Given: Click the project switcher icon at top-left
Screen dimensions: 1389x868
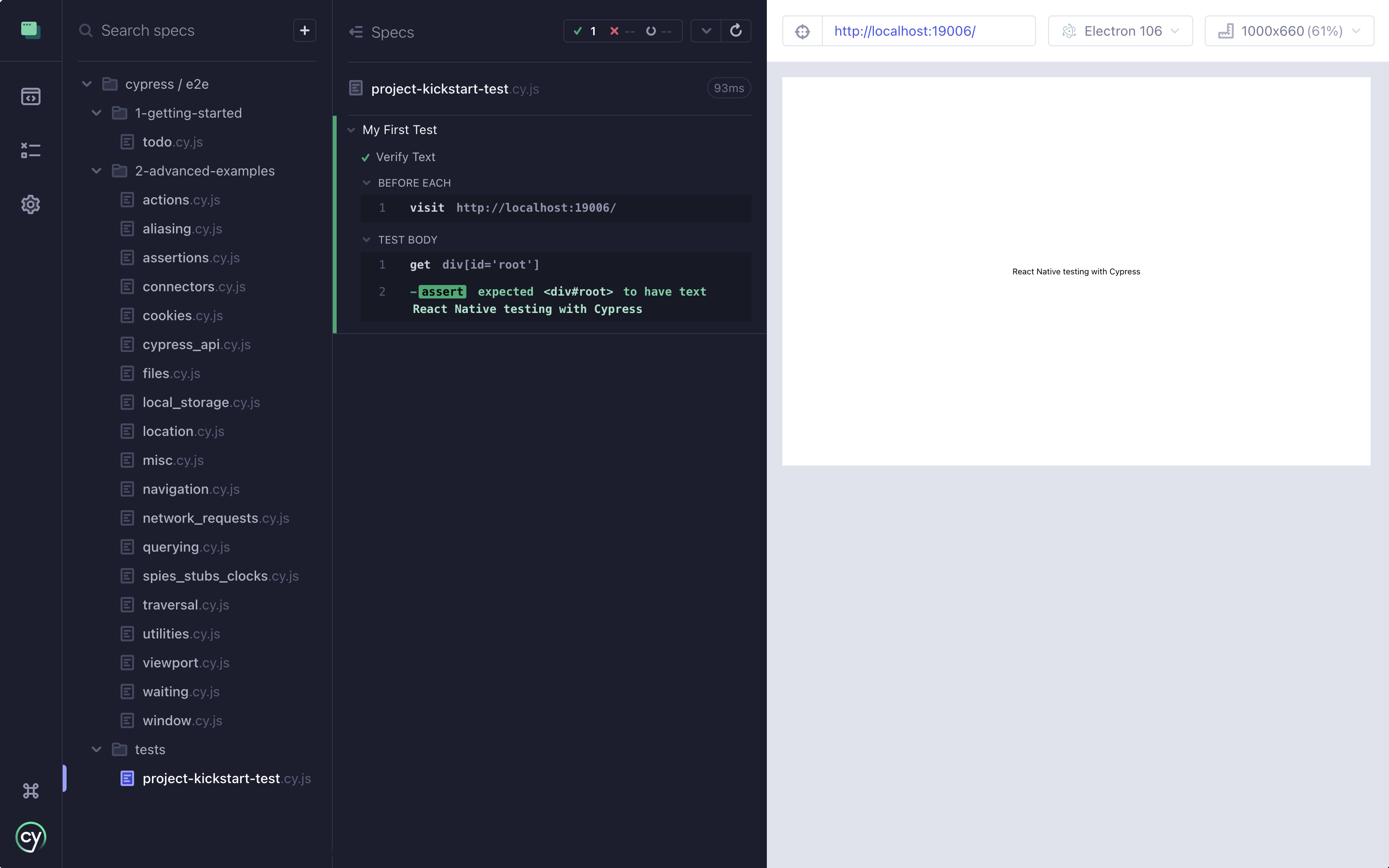Looking at the screenshot, I should click(30, 30).
